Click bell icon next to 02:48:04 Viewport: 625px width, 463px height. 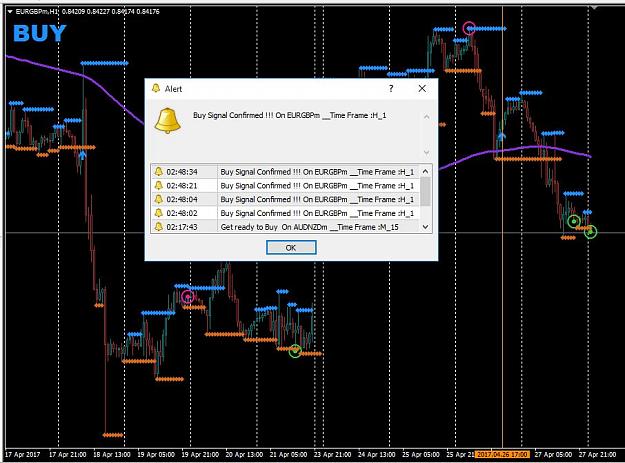click(159, 199)
